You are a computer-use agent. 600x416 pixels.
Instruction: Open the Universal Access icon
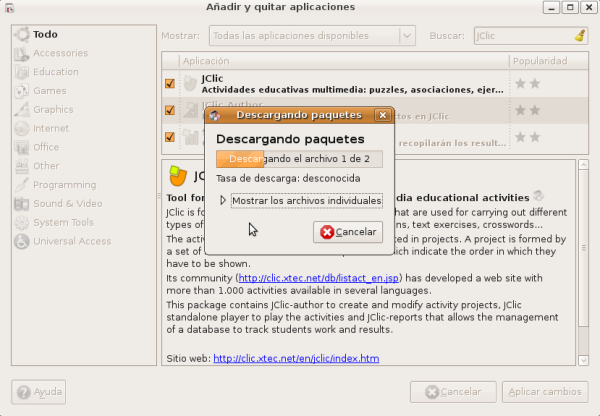21,241
